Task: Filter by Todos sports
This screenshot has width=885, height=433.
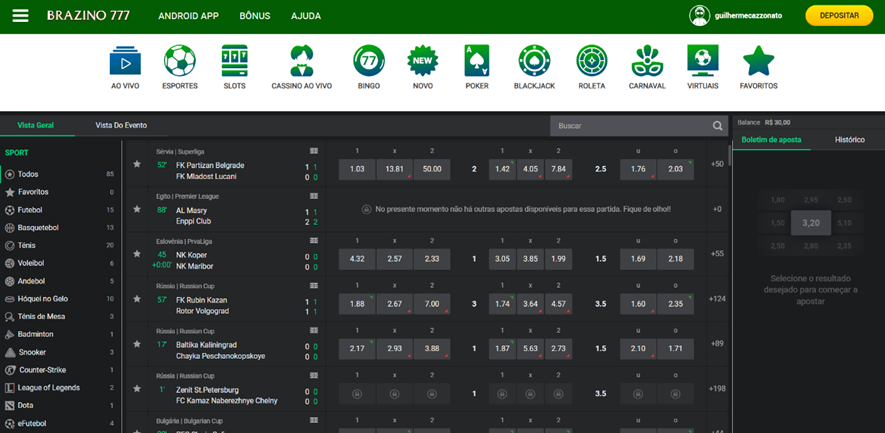Action: coord(59,174)
